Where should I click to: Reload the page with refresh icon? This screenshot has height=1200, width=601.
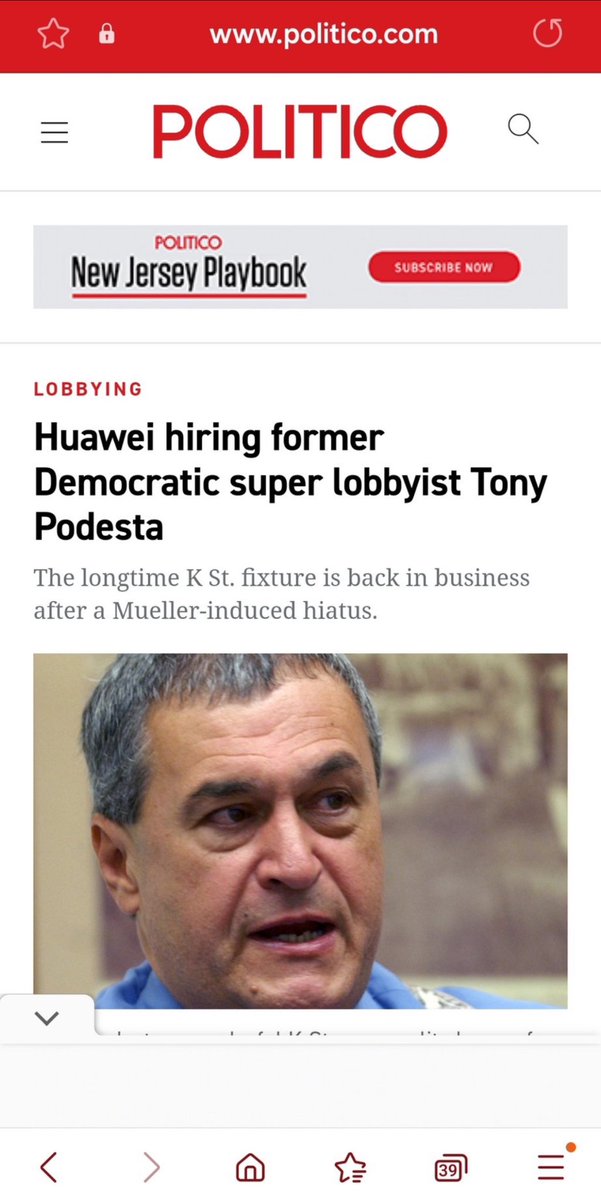click(547, 35)
